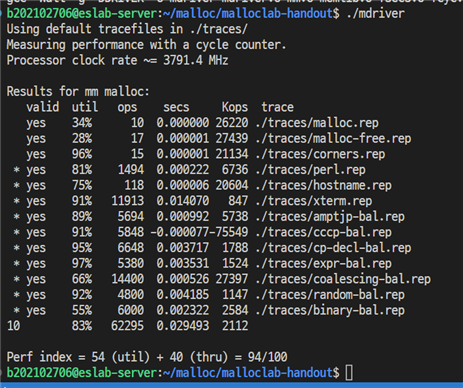Click the 55% util value for binary-bal
The height and width of the screenshot is (388, 463).
click(x=82, y=311)
